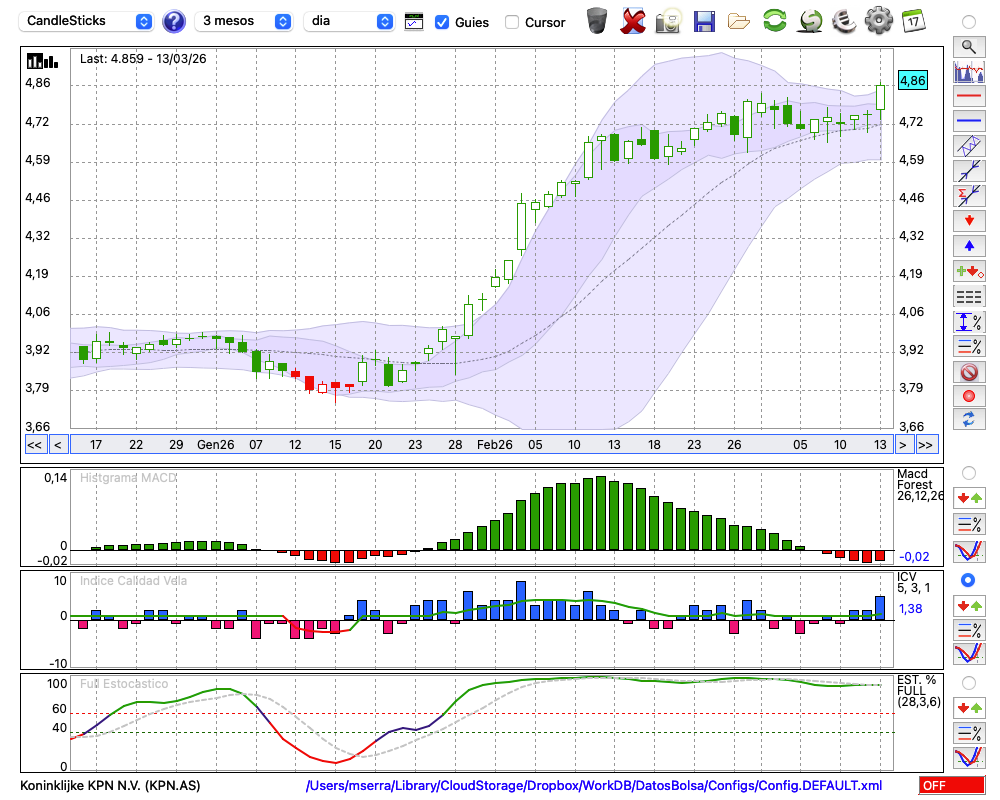Click the trash can delete icon
This screenshot has height=800, width=1000.
pyautogui.click(x=596, y=20)
